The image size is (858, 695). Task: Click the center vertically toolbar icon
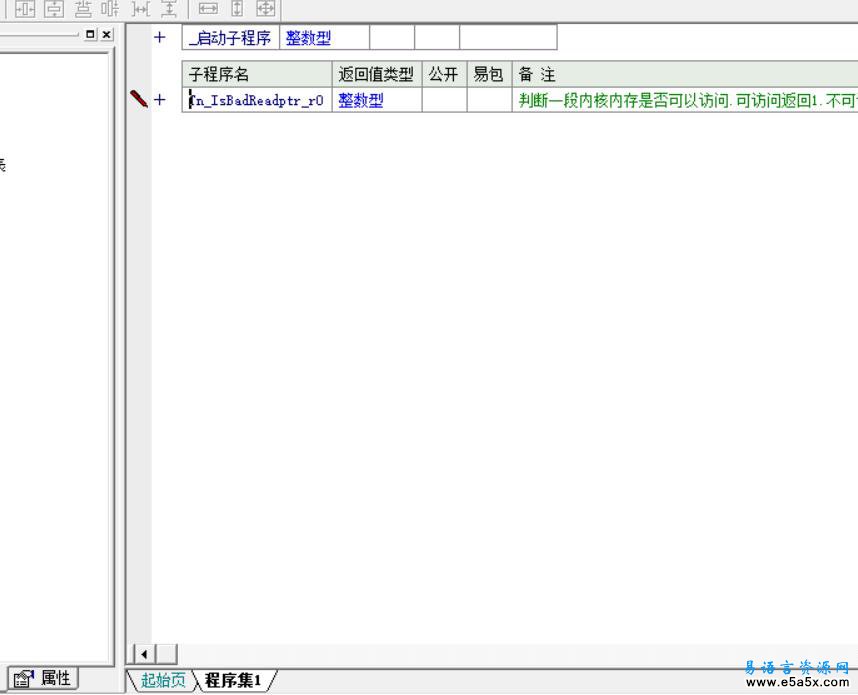(54, 9)
